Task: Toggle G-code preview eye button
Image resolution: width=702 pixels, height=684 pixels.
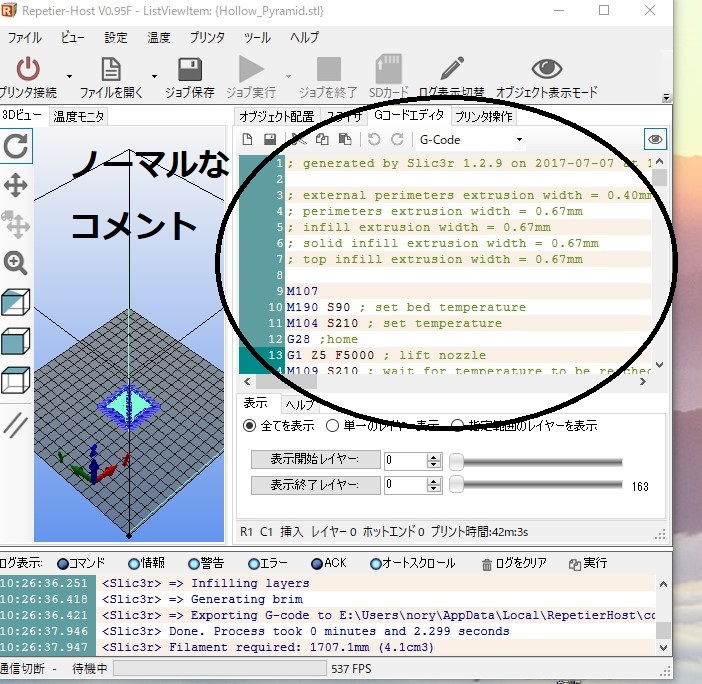Action: click(655, 139)
